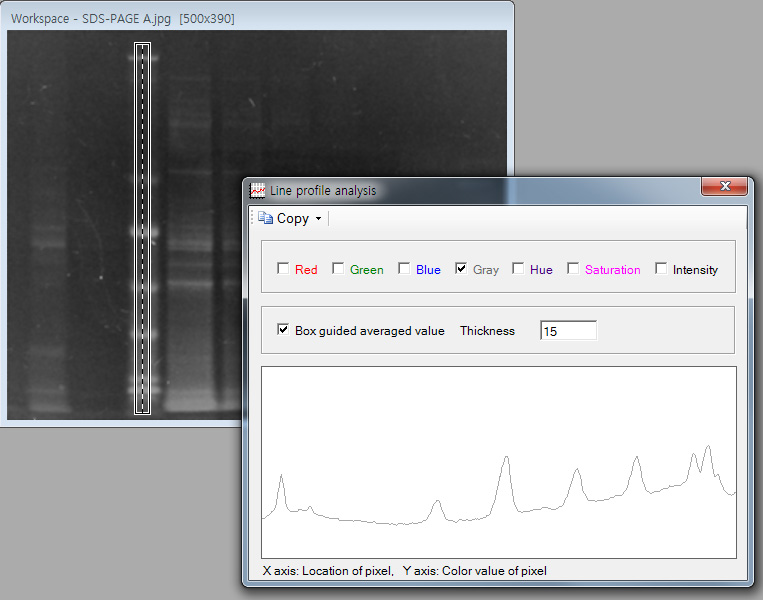This screenshot has height=600, width=763.
Task: Click the Copy icon in the toolbar
Action: tap(265, 218)
